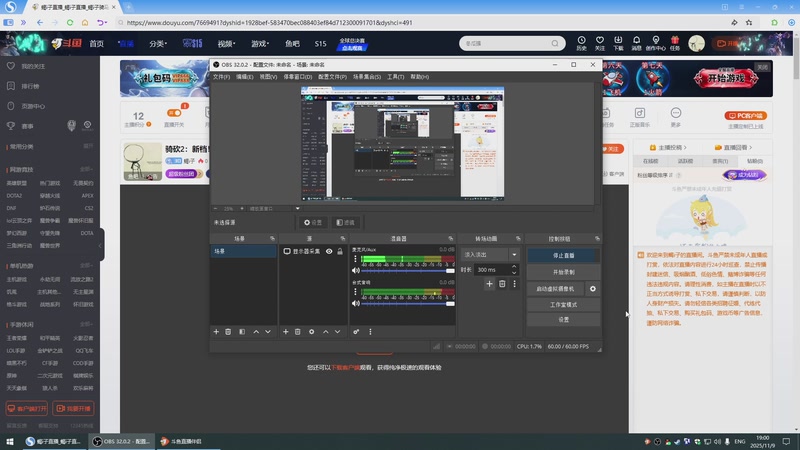Toggle the Douyu live stream switch
Viewport: 800px width, 450px height.
pyautogui.click(x=174, y=113)
